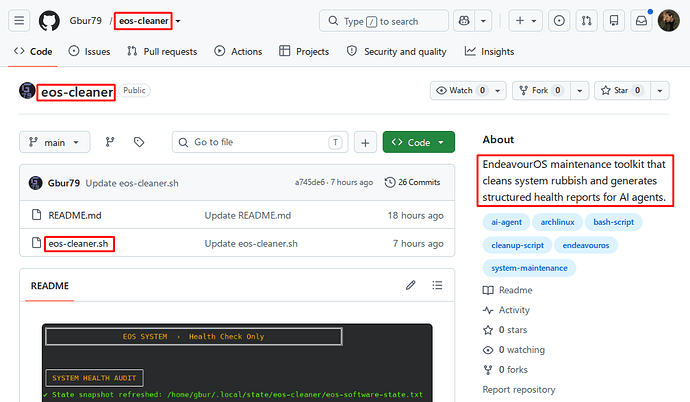Edit the README with pencil icon

(x=411, y=285)
